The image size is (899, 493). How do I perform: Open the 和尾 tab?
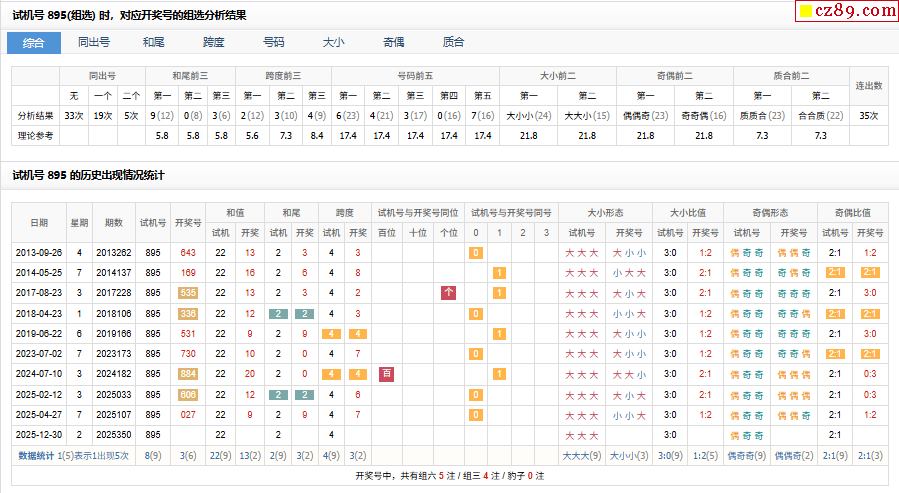[154, 43]
